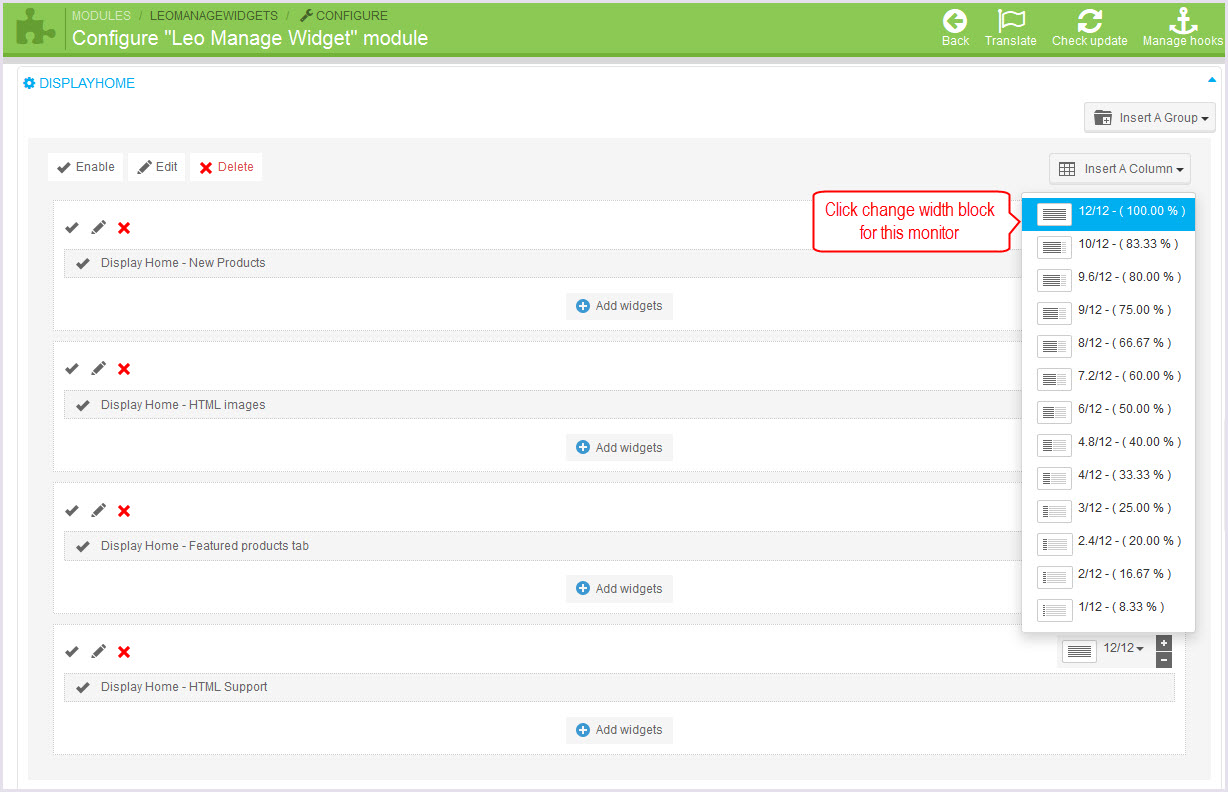Click Display Home - New Products widget row

point(545,263)
